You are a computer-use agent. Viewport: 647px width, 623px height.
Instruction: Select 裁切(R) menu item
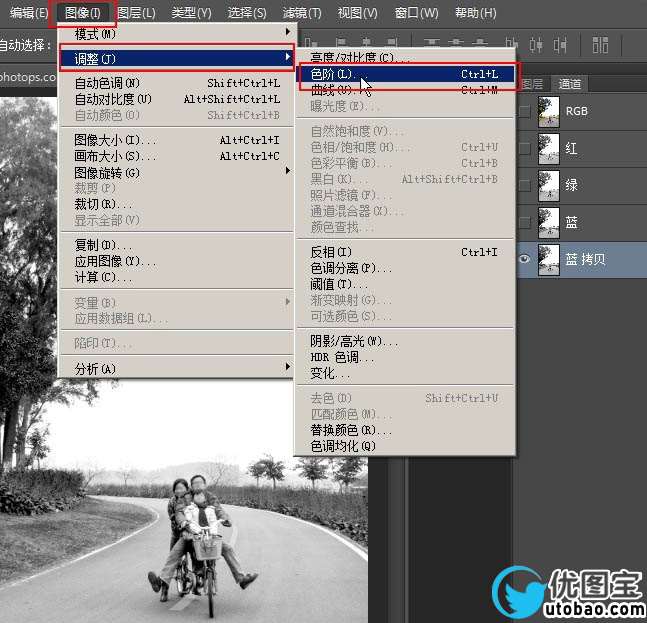point(176,204)
